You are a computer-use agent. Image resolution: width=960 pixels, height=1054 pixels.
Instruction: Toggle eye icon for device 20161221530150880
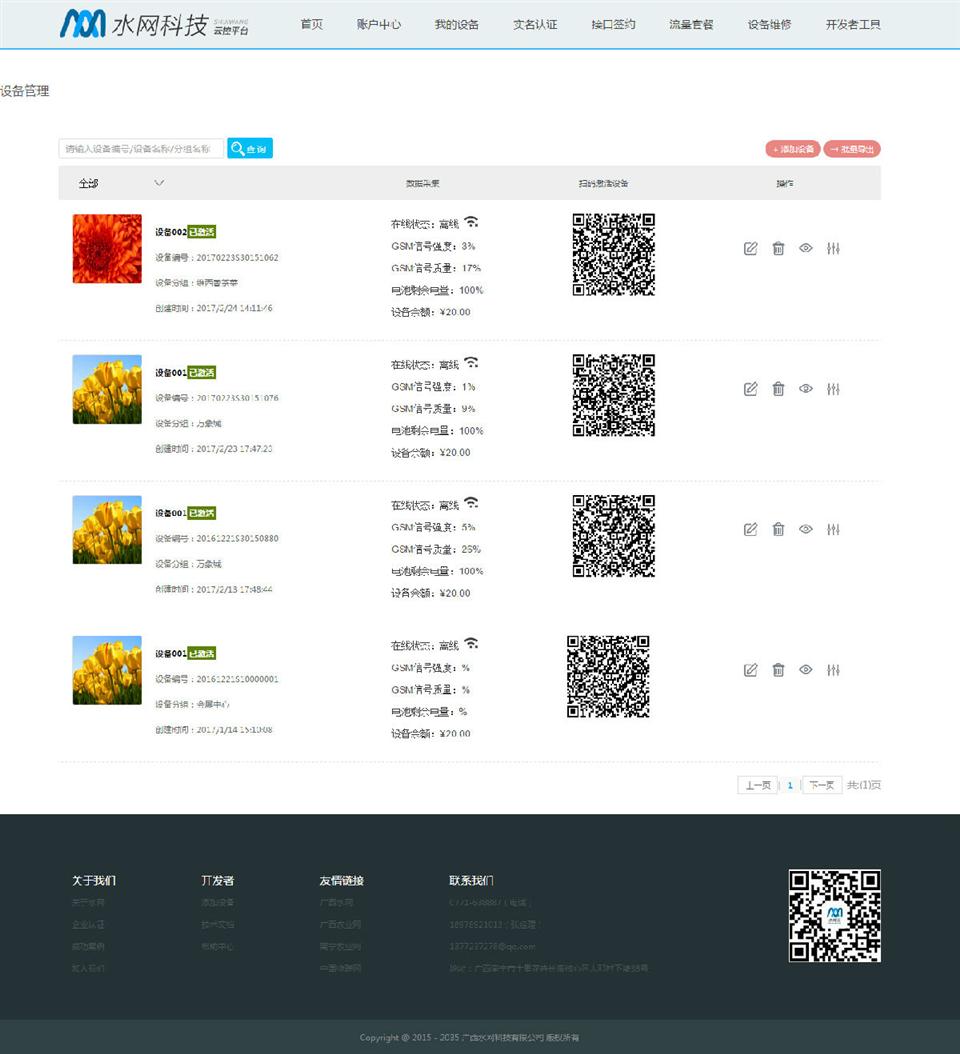click(806, 530)
